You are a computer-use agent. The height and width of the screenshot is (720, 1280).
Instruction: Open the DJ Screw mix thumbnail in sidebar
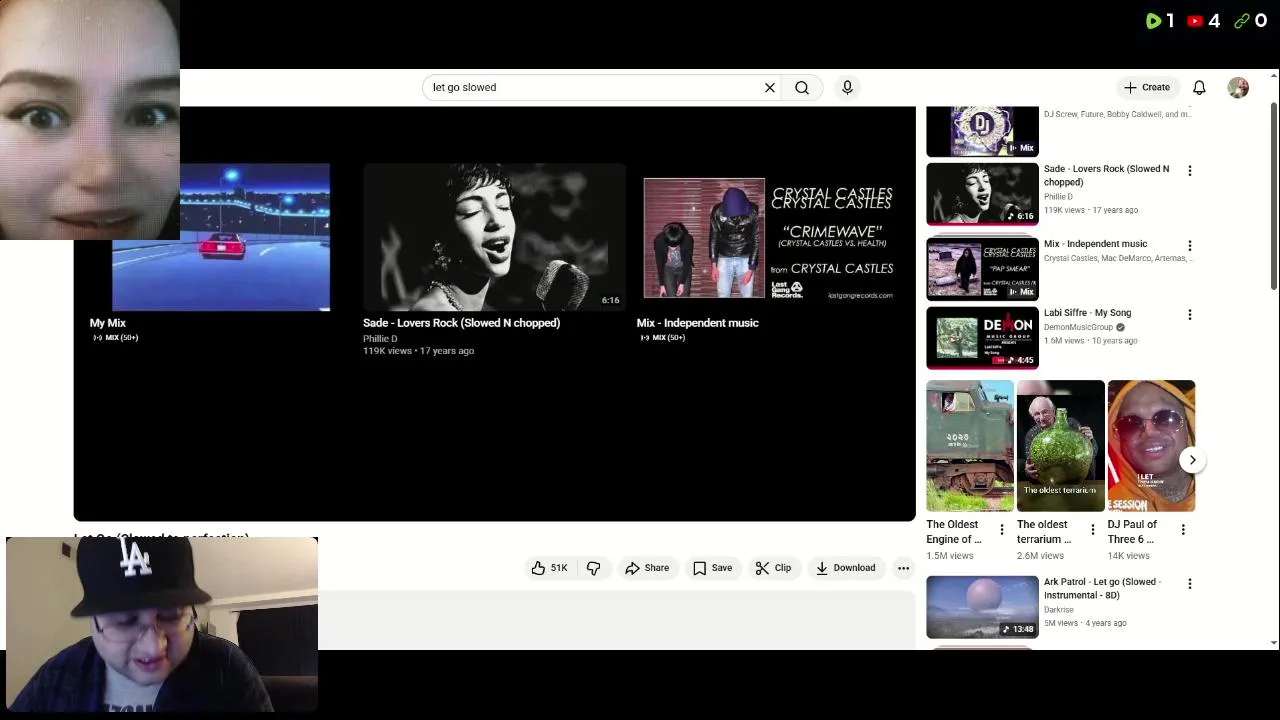coord(982,131)
